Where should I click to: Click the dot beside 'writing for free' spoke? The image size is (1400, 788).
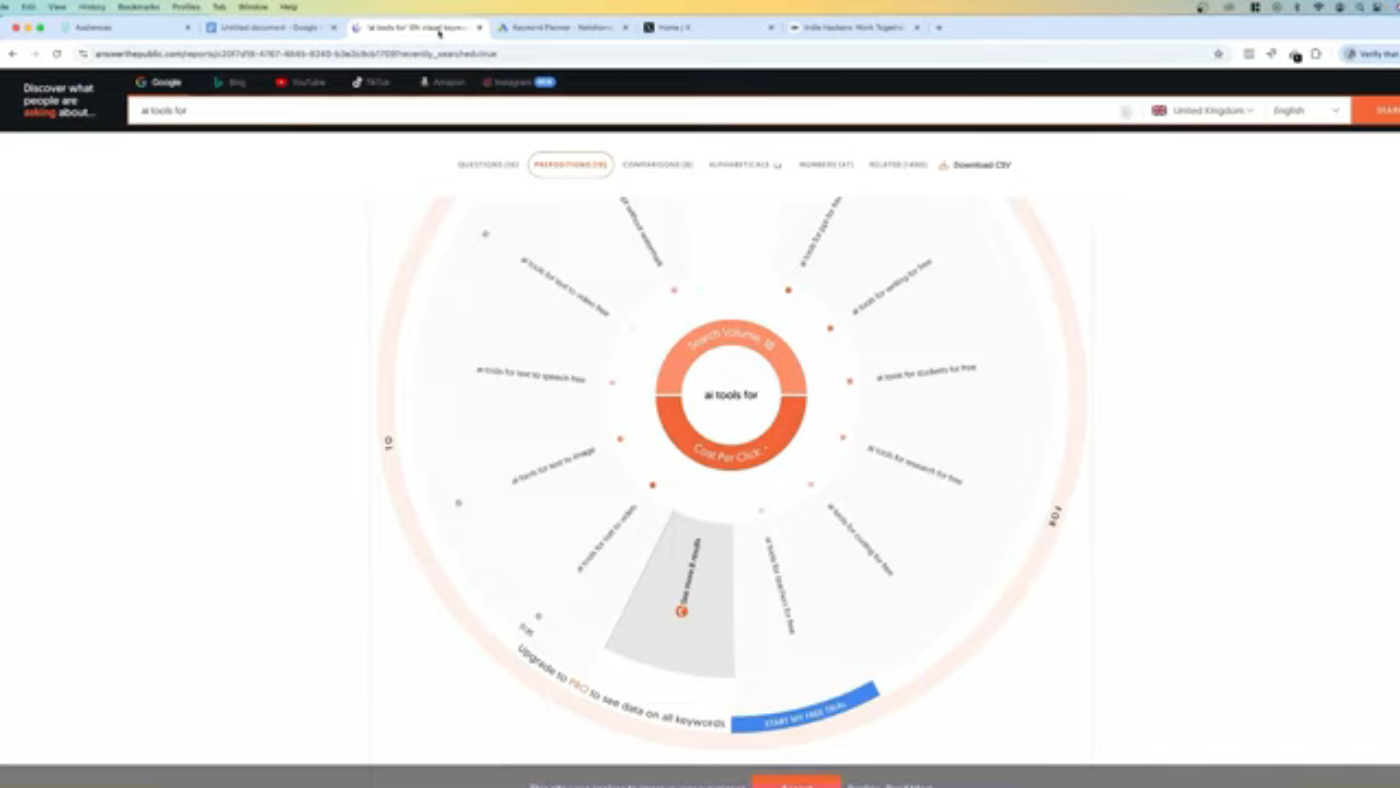click(830, 328)
